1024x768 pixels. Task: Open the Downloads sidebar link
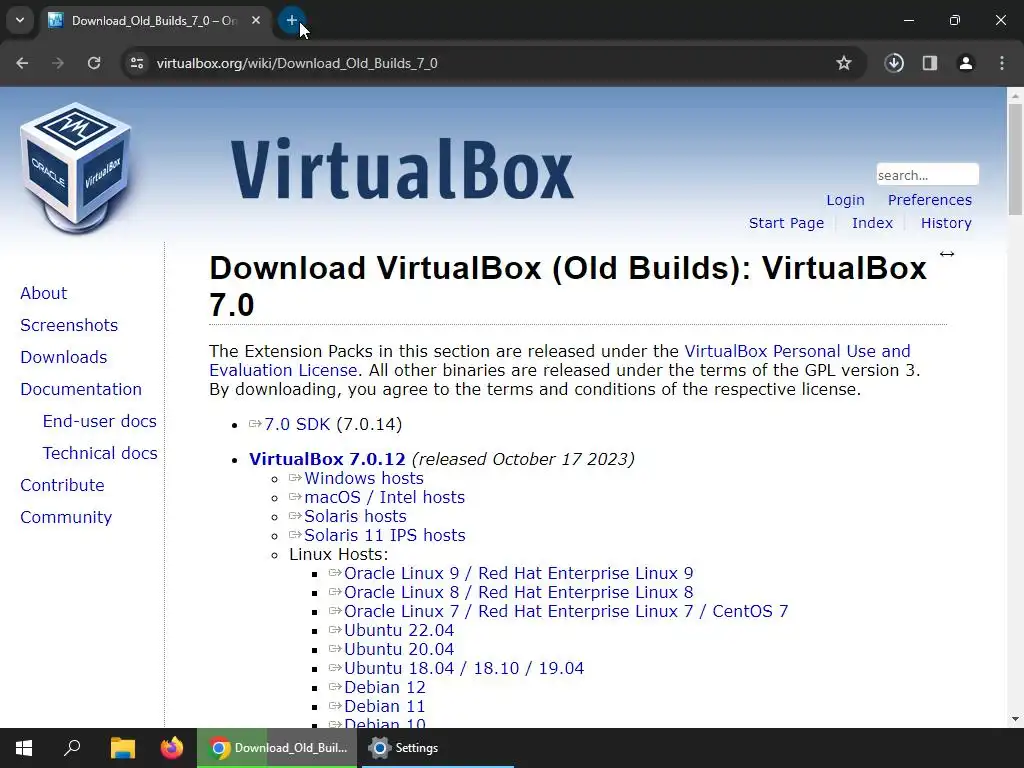pyautogui.click(x=63, y=357)
